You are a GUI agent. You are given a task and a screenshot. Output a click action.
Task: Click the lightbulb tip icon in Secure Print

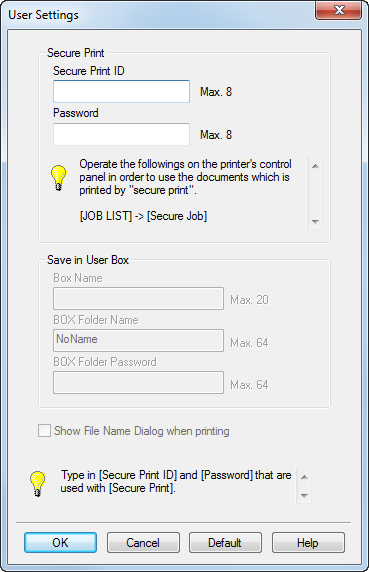click(58, 178)
